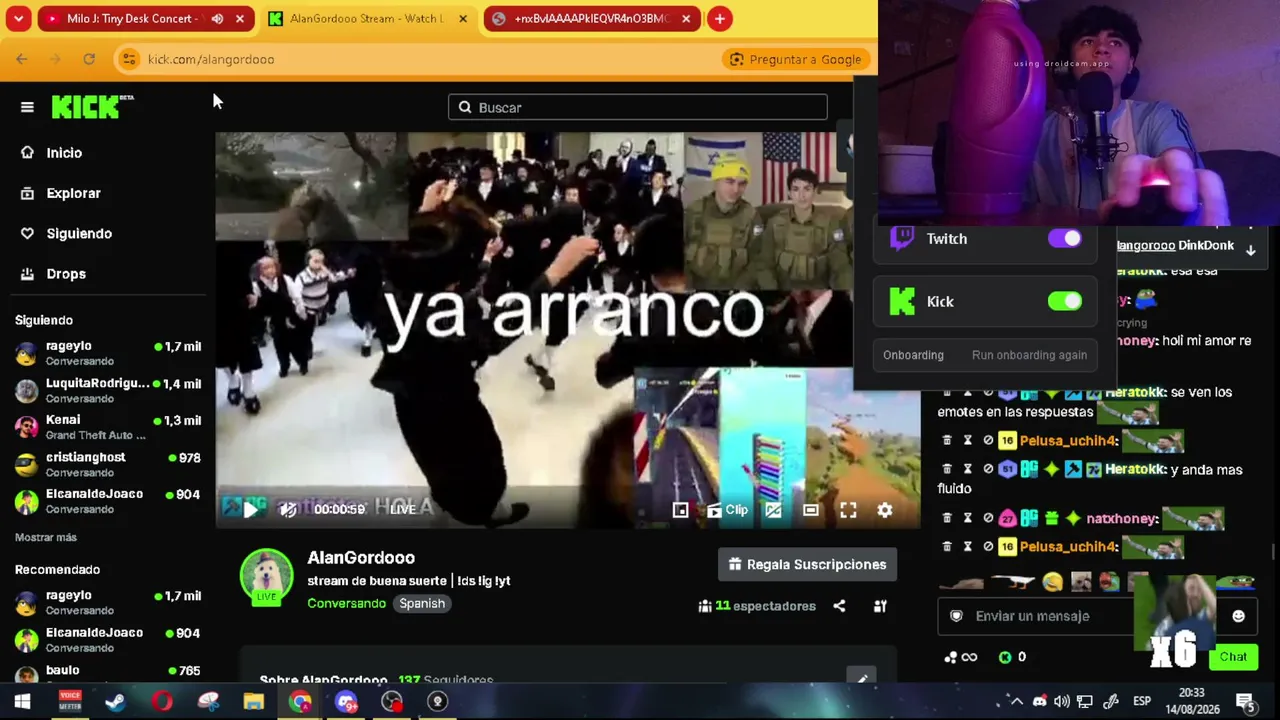The width and height of the screenshot is (1280, 720).
Task: Expand Mostrar más in following list
Action: pyautogui.click(x=46, y=537)
